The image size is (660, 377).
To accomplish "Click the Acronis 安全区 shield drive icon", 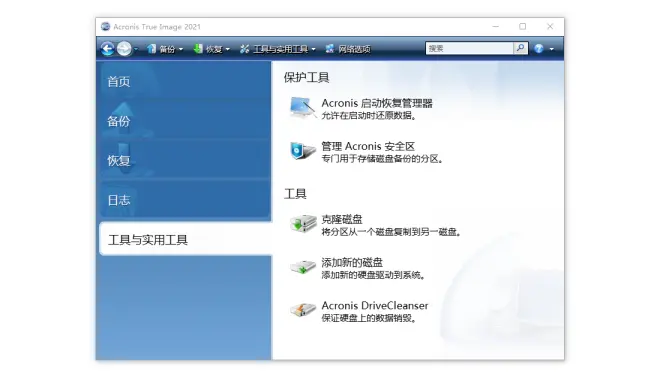I will point(302,151).
